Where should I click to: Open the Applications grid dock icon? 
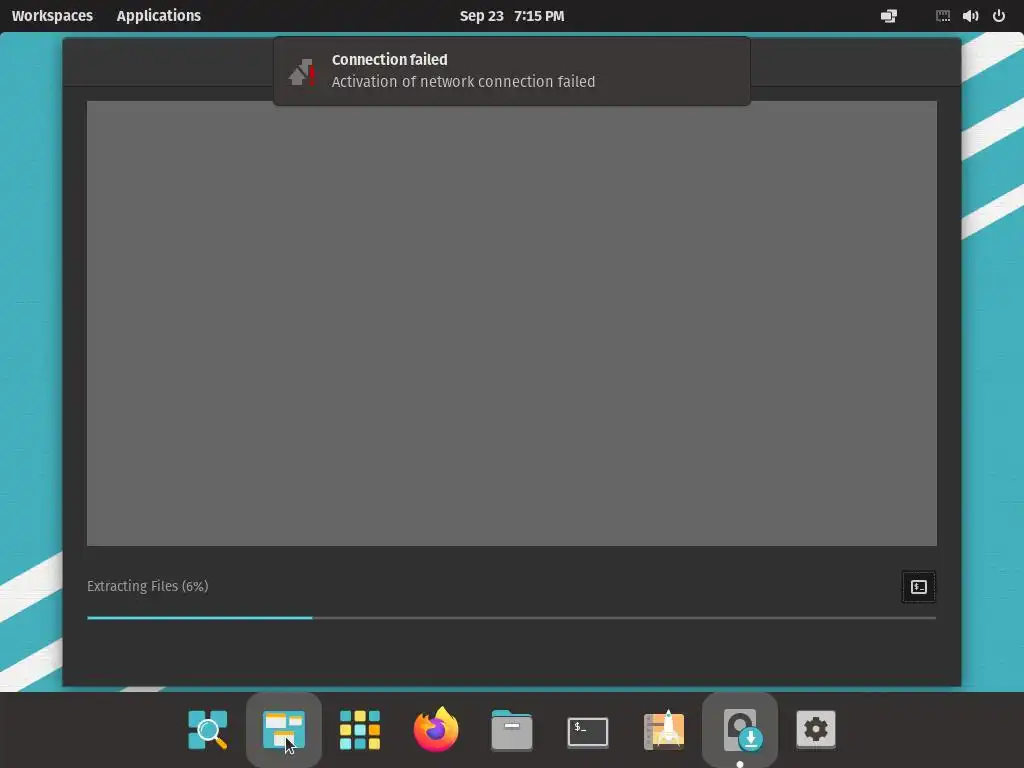point(360,729)
